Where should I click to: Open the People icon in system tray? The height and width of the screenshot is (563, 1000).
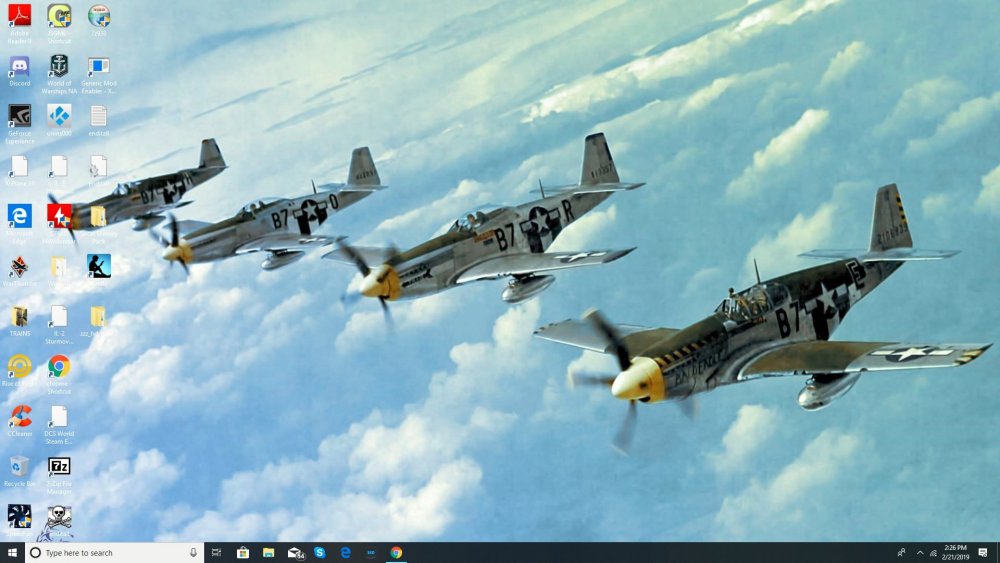[901, 552]
